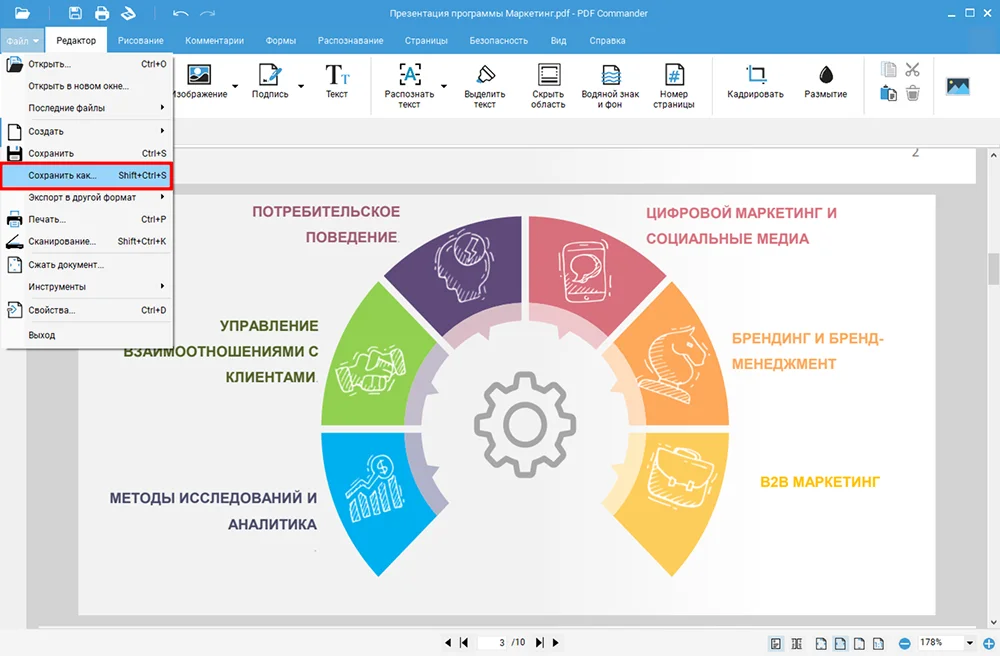Viewport: 1000px width, 656px height.
Task: Select the Highlight text (Выделить текст) tool
Action: click(x=485, y=86)
